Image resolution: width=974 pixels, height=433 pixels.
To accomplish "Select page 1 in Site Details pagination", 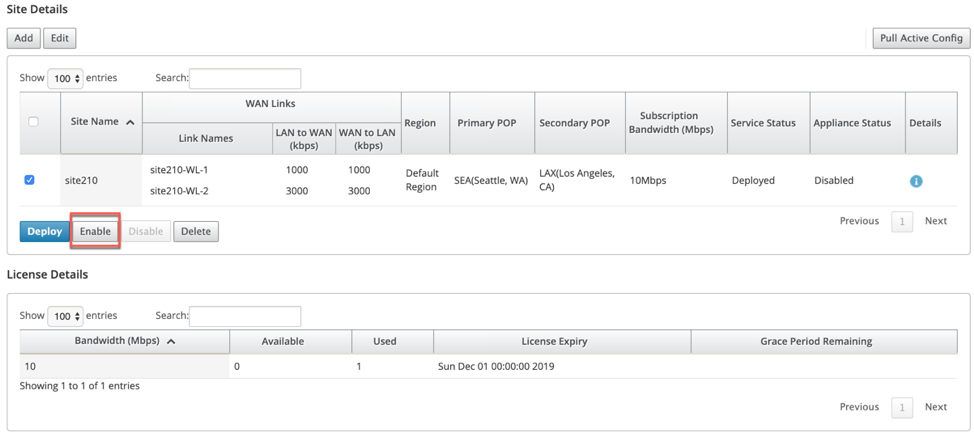I will (902, 221).
